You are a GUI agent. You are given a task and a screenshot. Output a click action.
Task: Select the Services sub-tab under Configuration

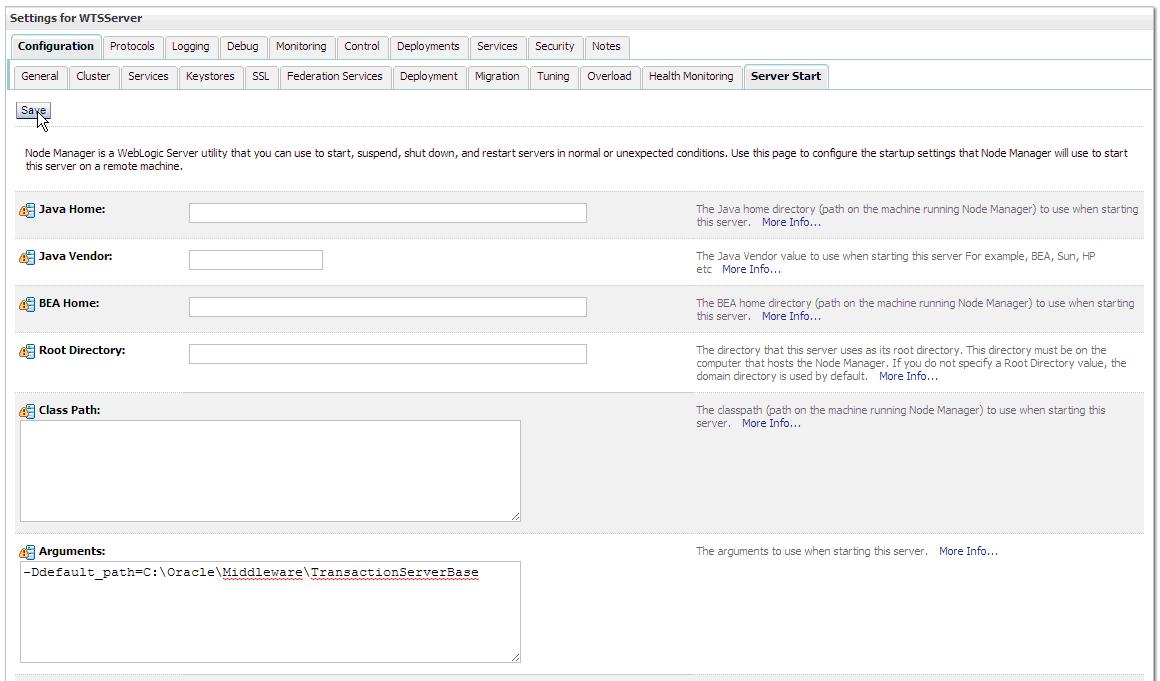[x=149, y=77]
